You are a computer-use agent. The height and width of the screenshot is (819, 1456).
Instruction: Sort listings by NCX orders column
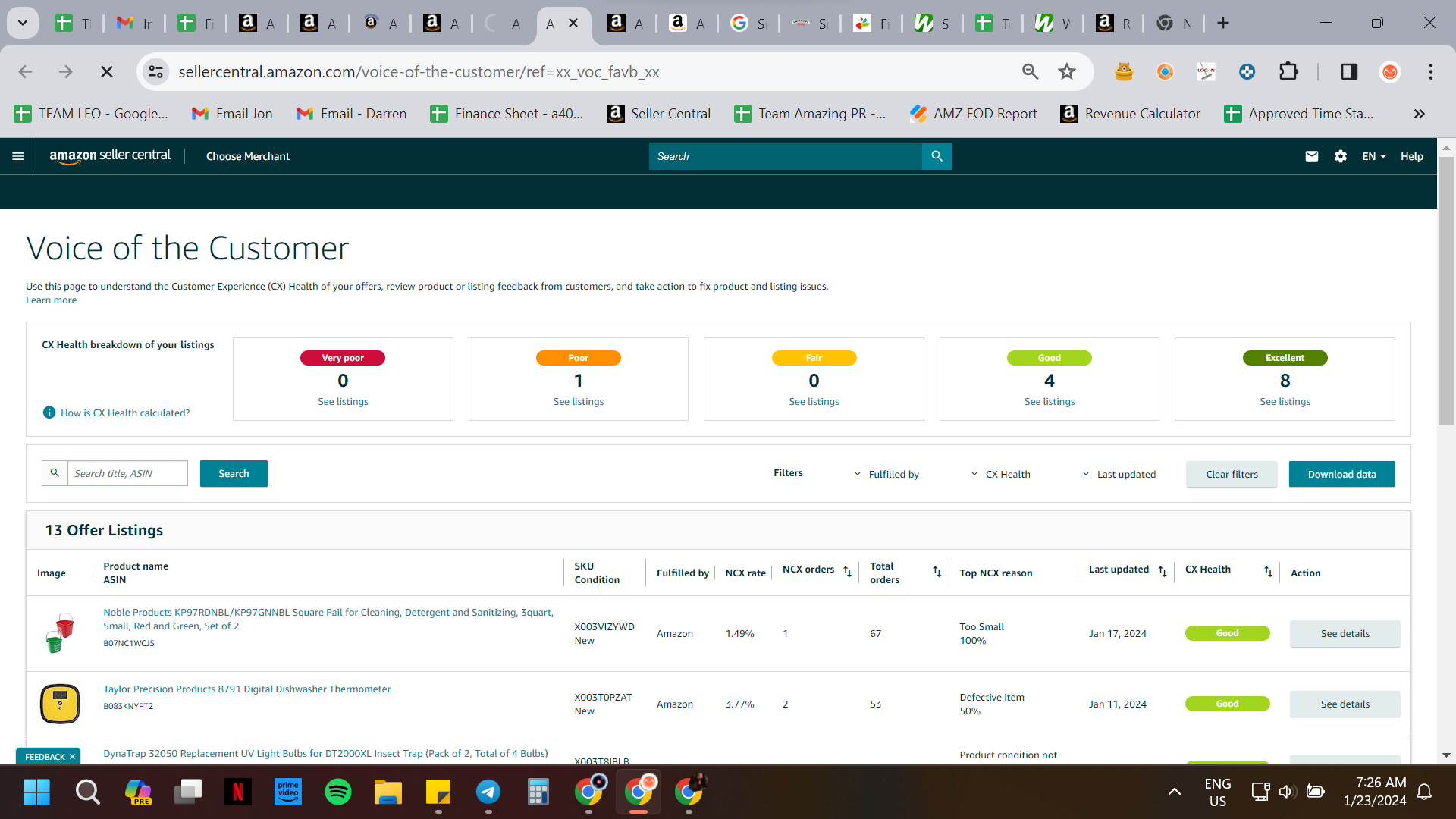pyautogui.click(x=847, y=571)
